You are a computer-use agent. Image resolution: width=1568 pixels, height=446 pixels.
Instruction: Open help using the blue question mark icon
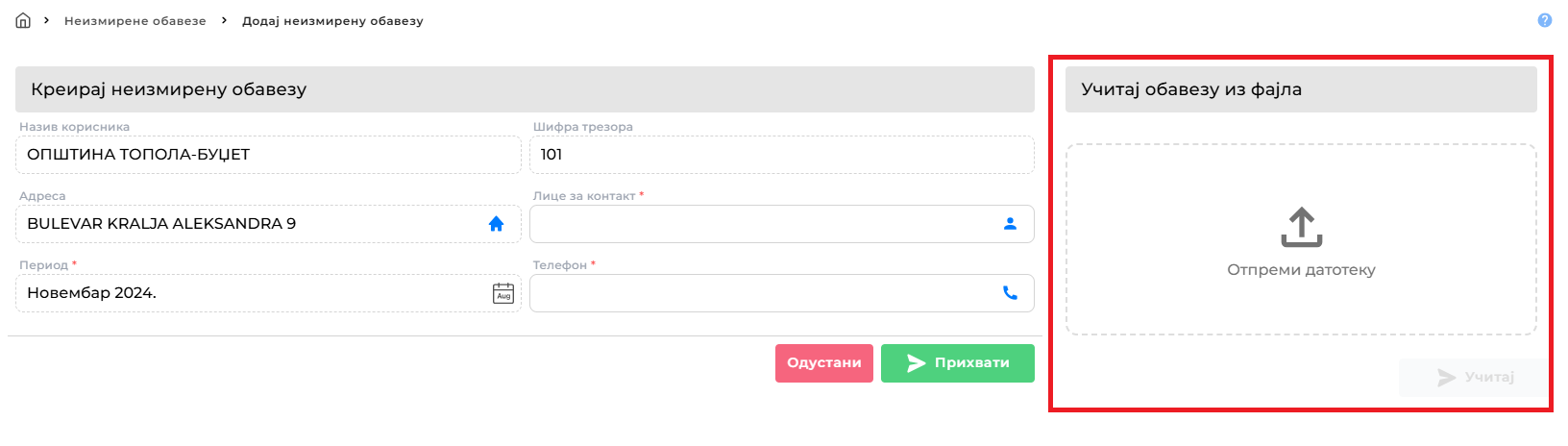tap(1545, 20)
